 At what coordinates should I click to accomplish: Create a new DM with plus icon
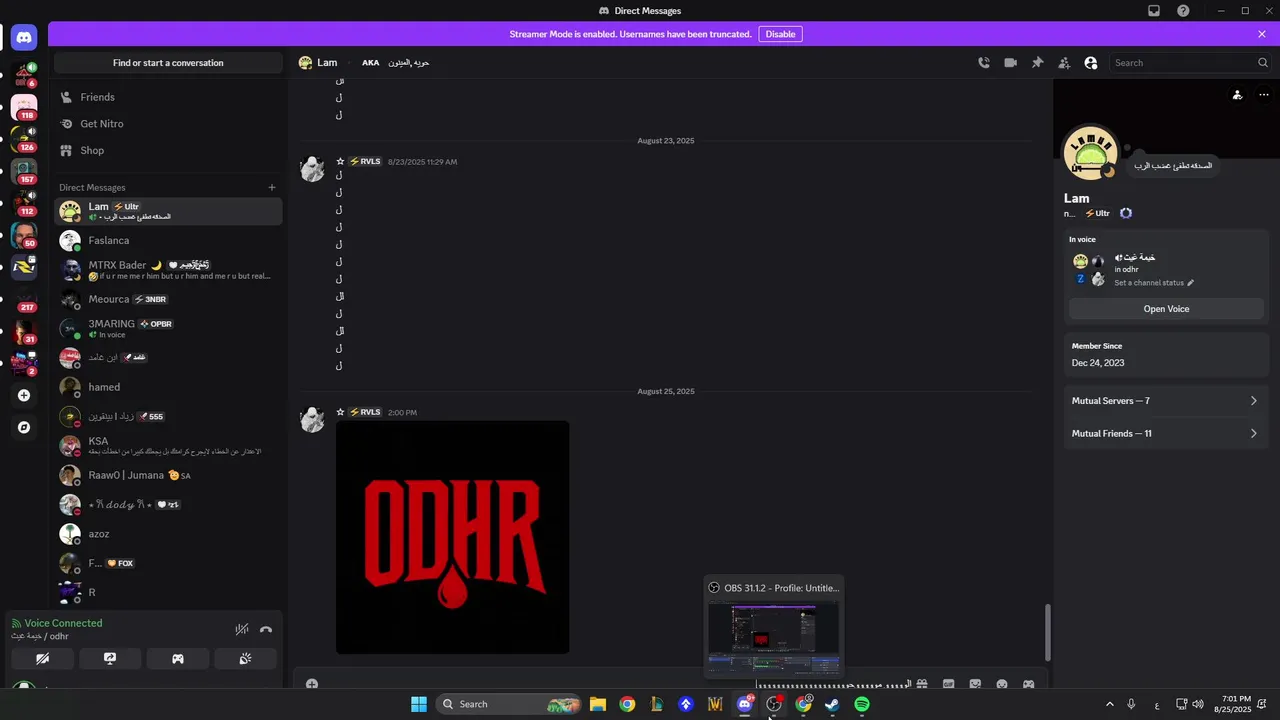point(271,187)
